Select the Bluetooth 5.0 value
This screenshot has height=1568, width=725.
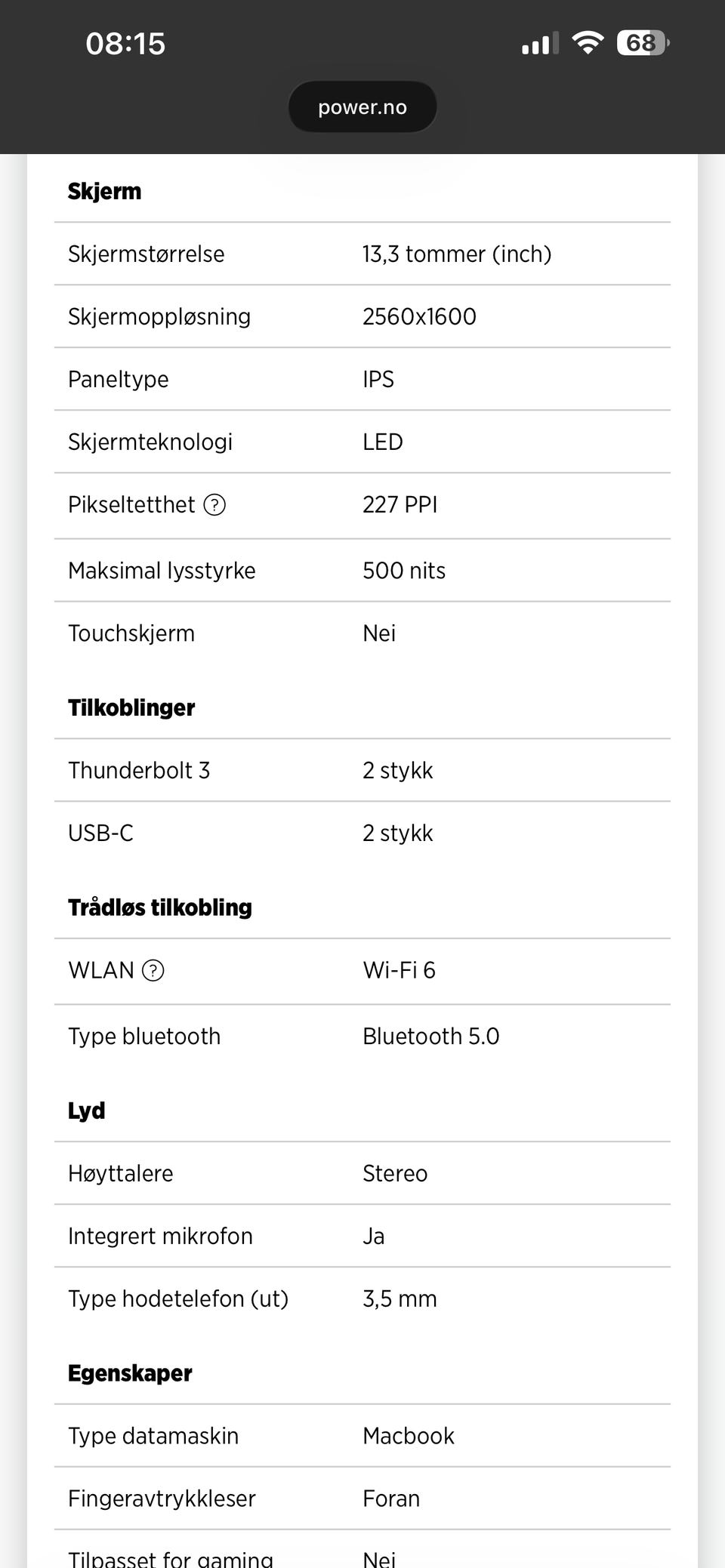coord(431,1036)
